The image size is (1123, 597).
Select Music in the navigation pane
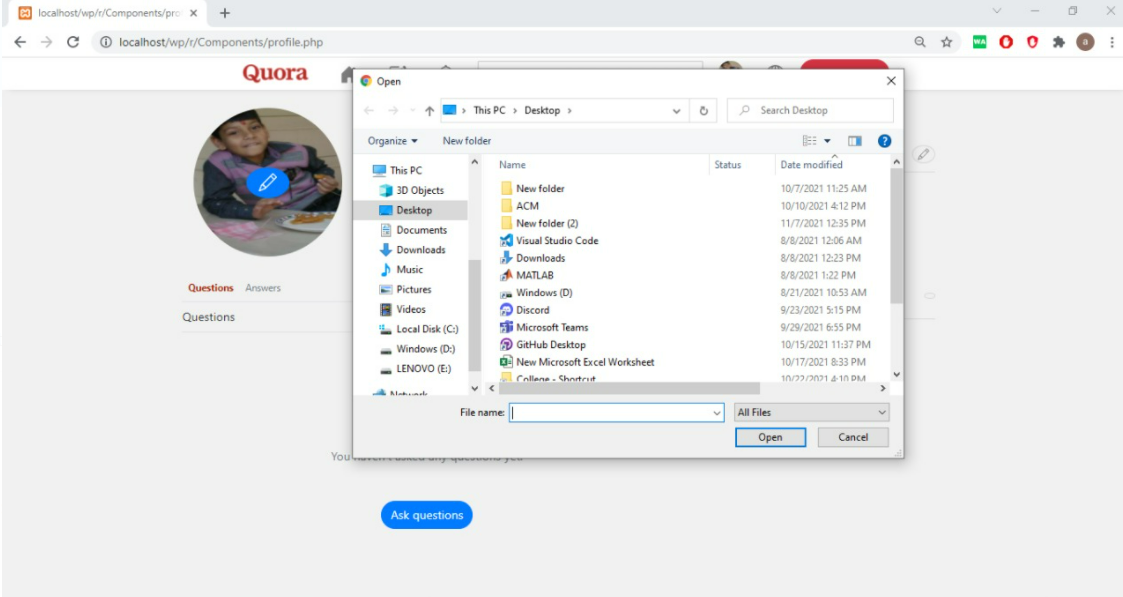(x=400, y=270)
